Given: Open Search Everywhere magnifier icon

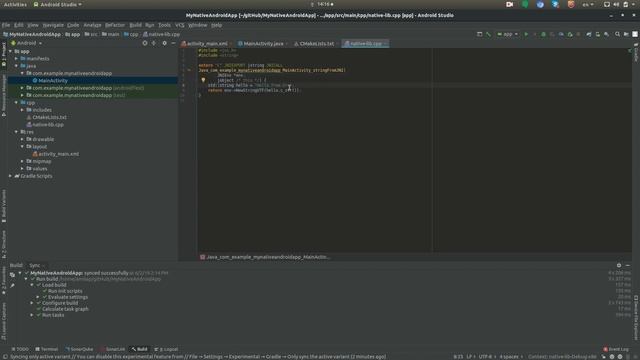Looking at the screenshot, I should click(617, 34).
